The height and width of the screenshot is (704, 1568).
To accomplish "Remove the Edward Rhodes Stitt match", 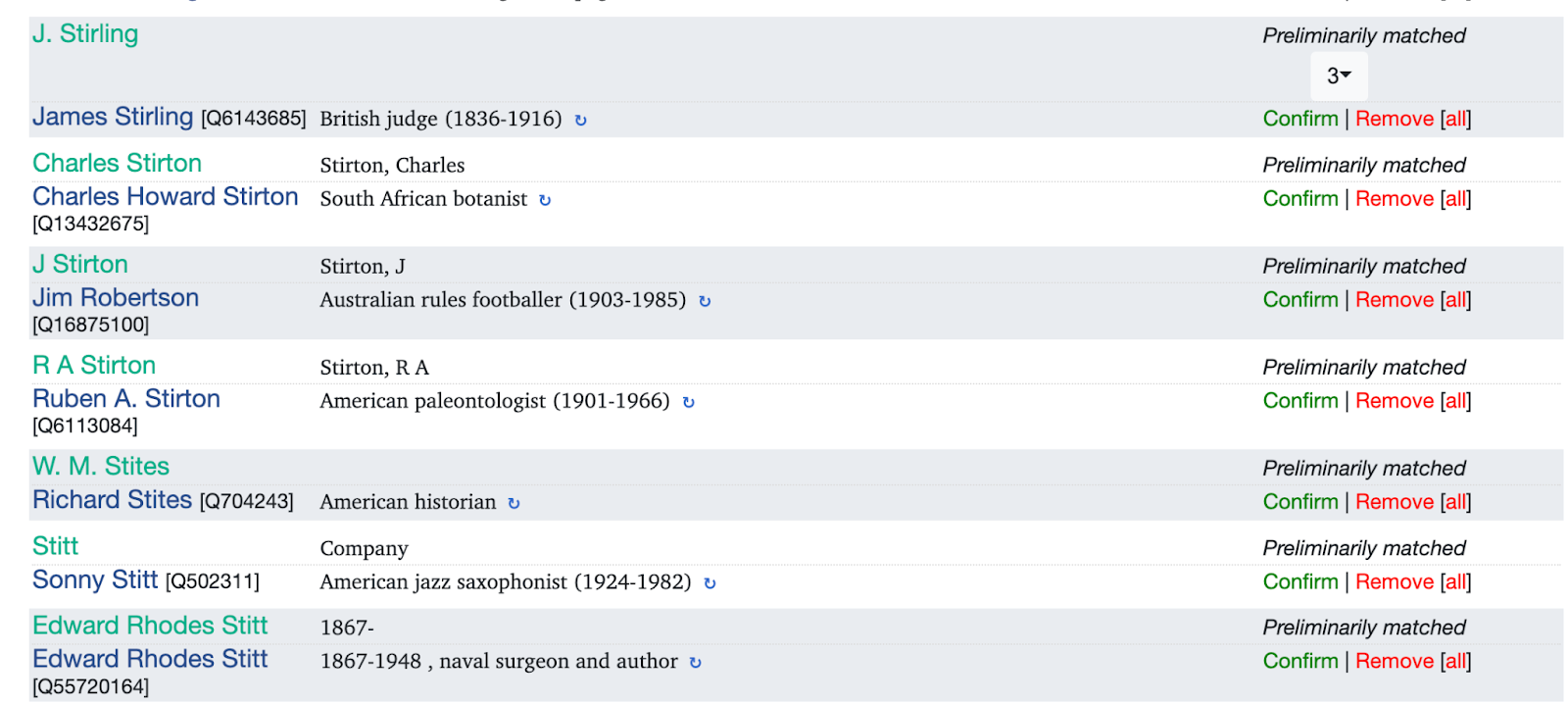I will tap(1394, 662).
